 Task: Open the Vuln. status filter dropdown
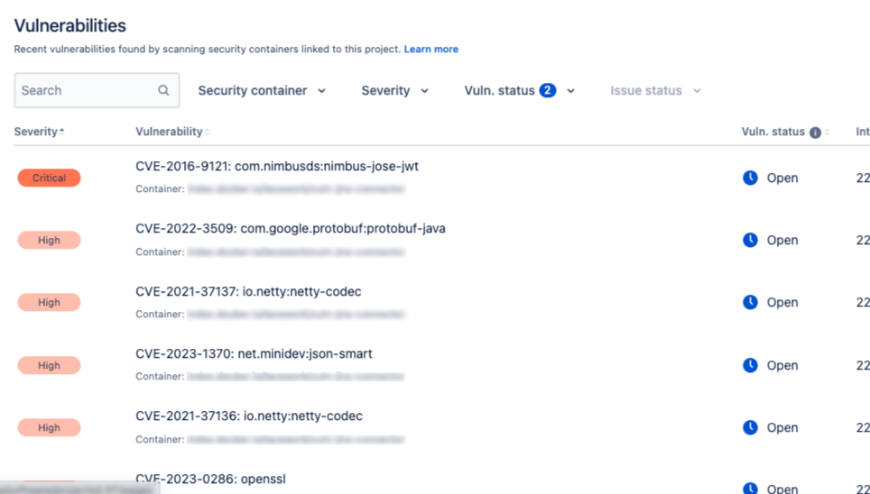pos(520,90)
